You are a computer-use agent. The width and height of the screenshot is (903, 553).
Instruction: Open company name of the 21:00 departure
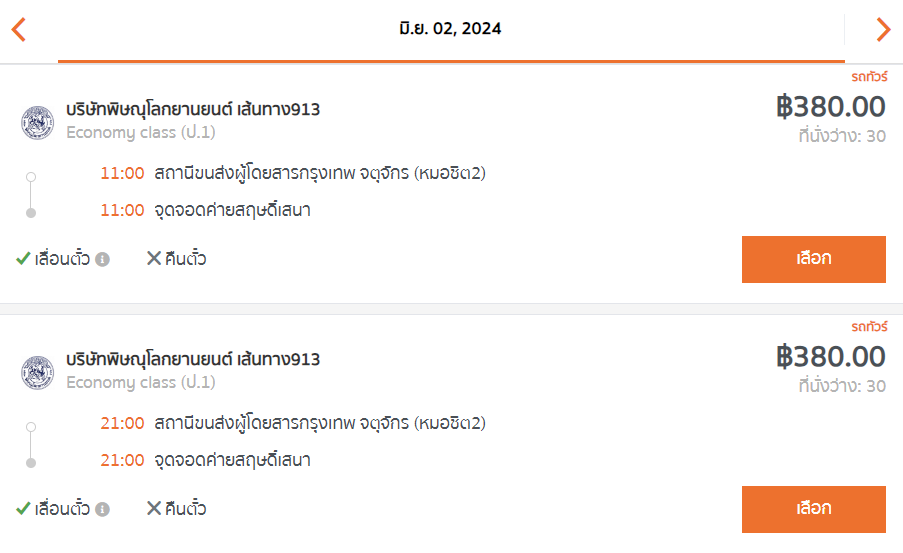pos(193,359)
